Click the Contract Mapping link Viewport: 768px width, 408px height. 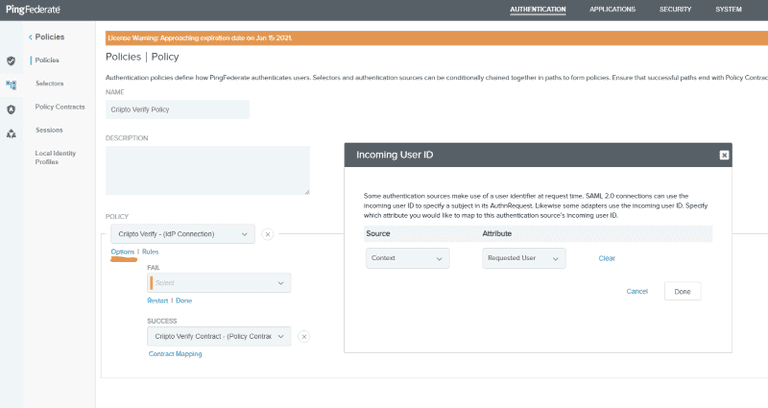175,354
